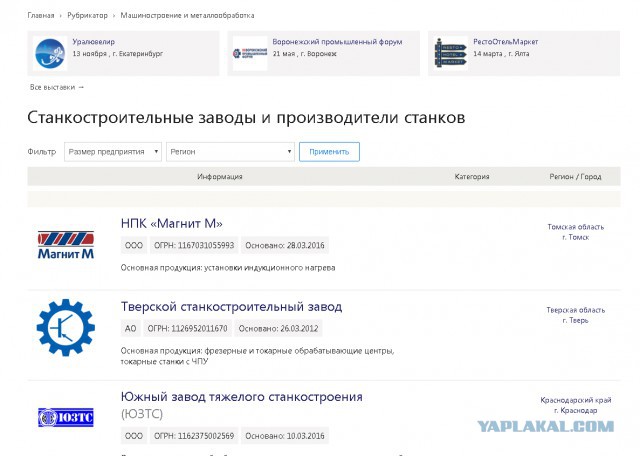
Task: Click the г. Тверь city text
Action: tap(576, 320)
